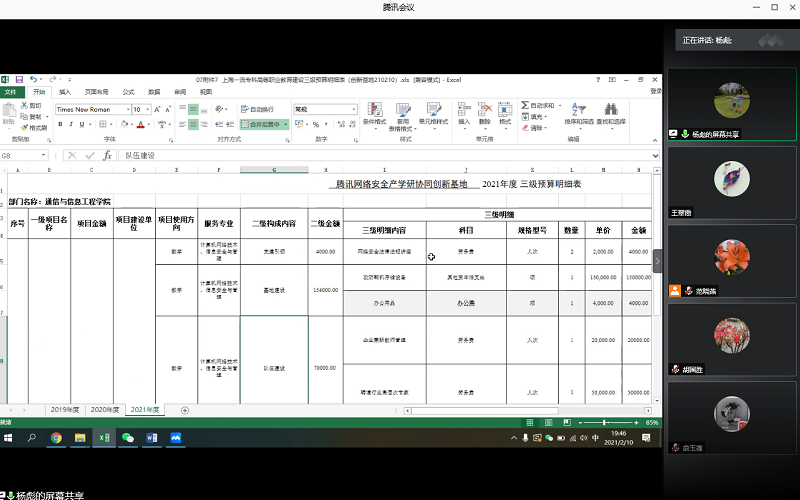Click the Bold formatting icon

[x=60, y=124]
